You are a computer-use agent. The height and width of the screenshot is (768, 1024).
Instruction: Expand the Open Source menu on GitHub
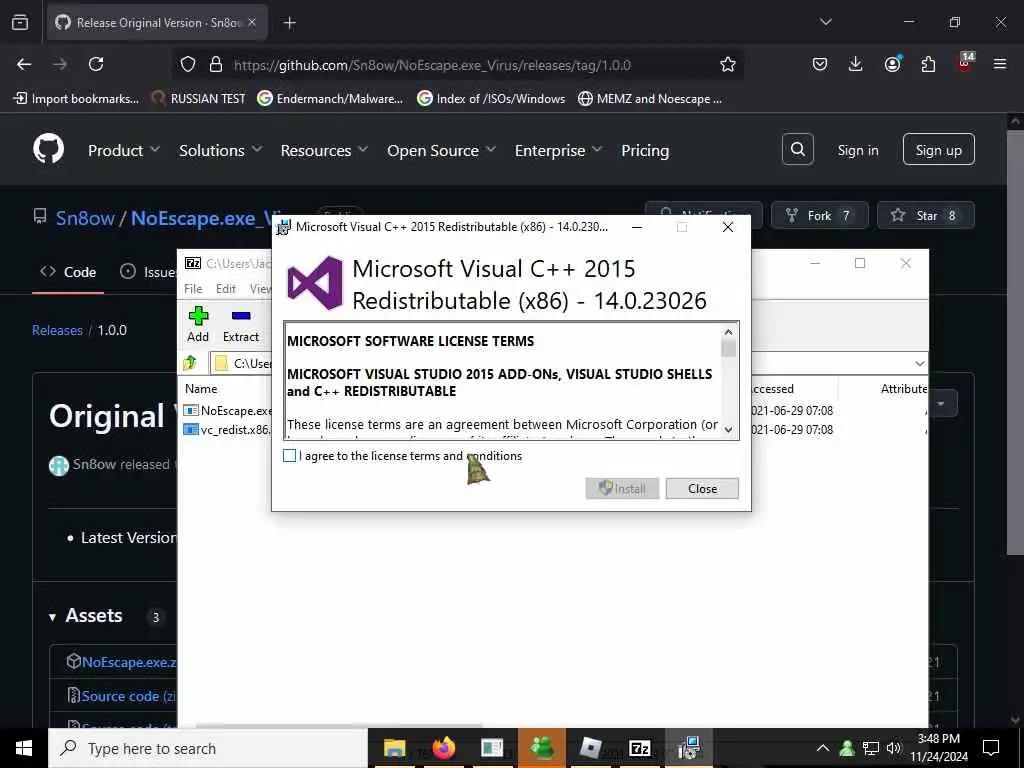click(441, 150)
